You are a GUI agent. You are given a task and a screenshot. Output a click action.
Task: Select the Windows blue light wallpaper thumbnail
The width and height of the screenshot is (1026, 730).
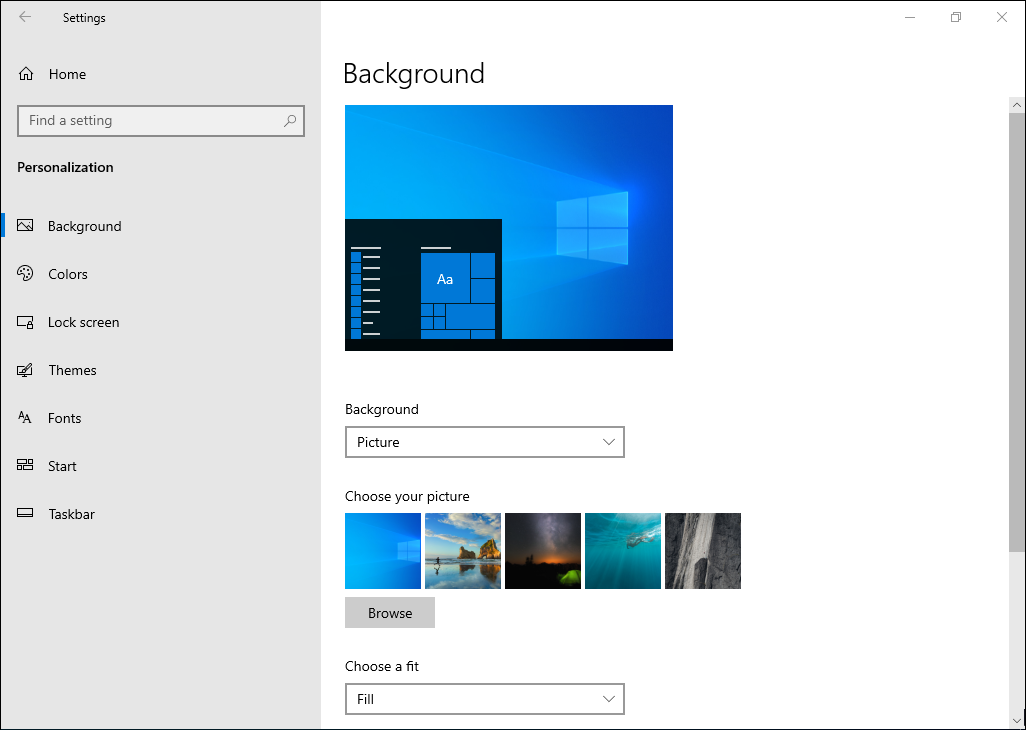383,551
